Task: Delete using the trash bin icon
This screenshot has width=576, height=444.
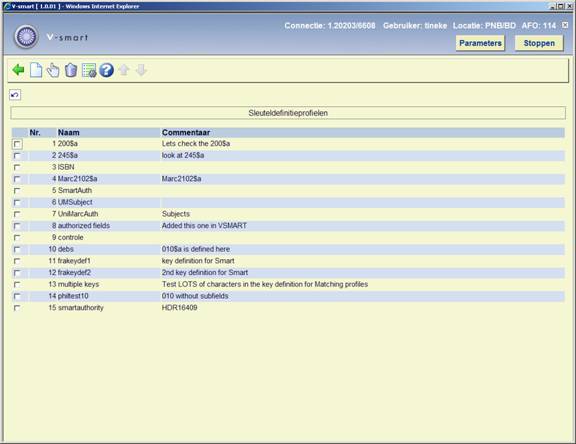Action: (71, 70)
